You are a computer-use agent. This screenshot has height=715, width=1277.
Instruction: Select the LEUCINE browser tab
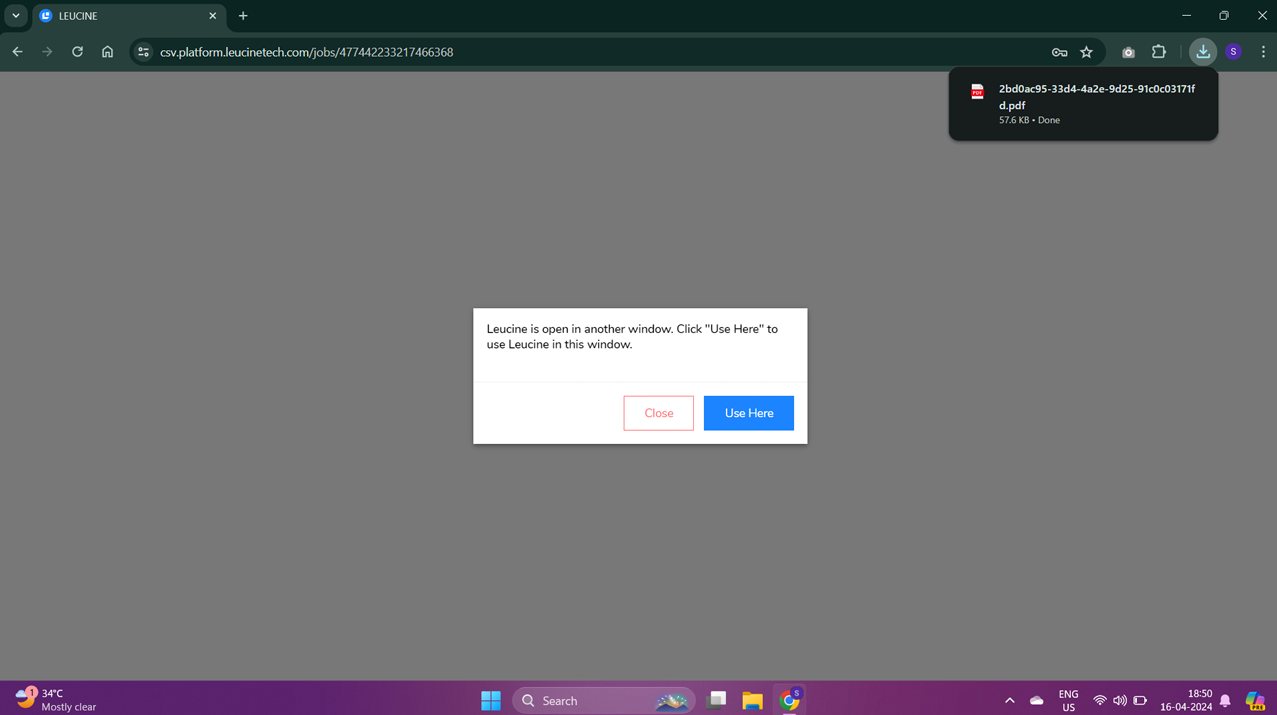point(128,16)
